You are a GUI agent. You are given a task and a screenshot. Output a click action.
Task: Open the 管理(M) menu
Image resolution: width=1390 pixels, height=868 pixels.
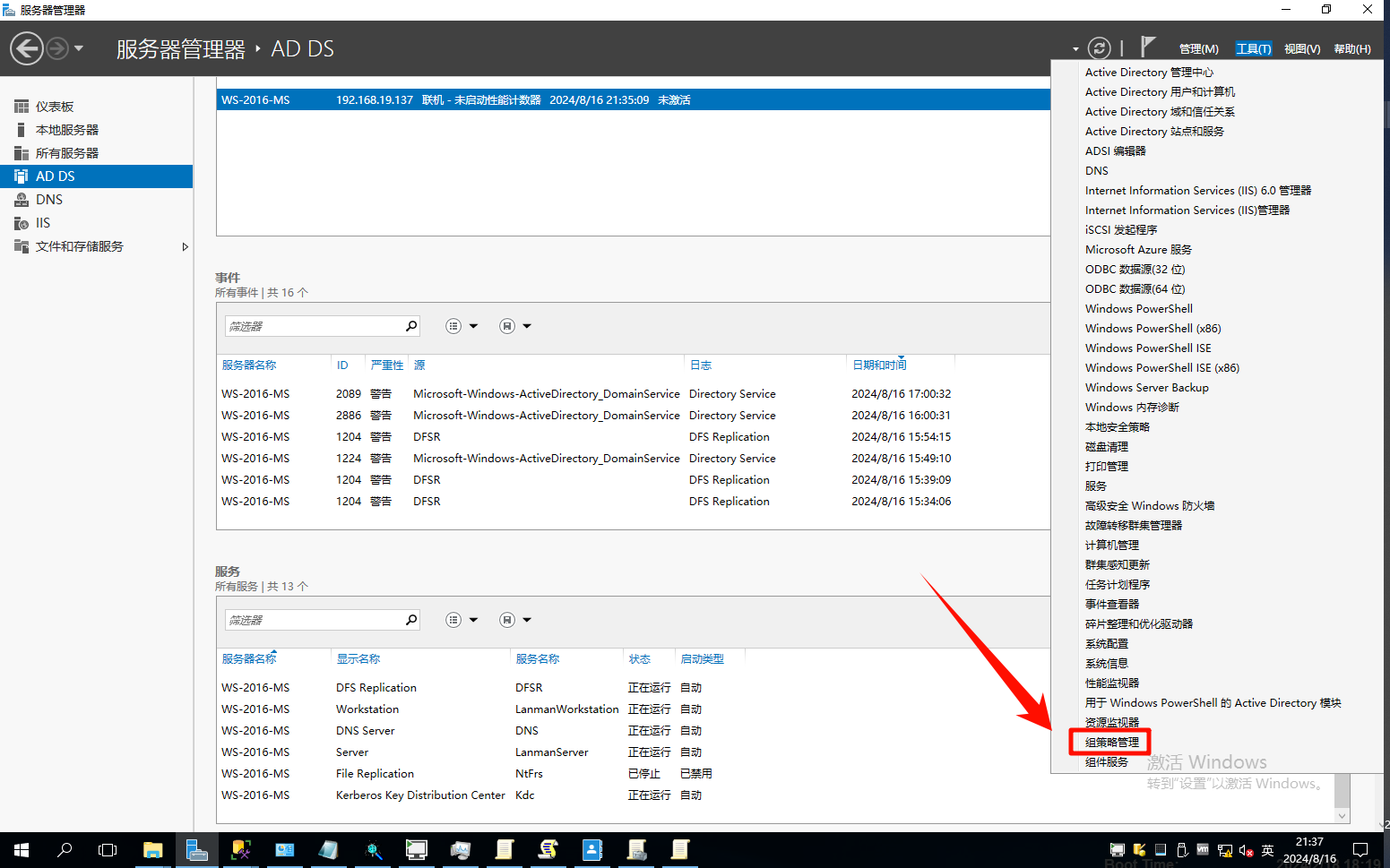[1198, 49]
